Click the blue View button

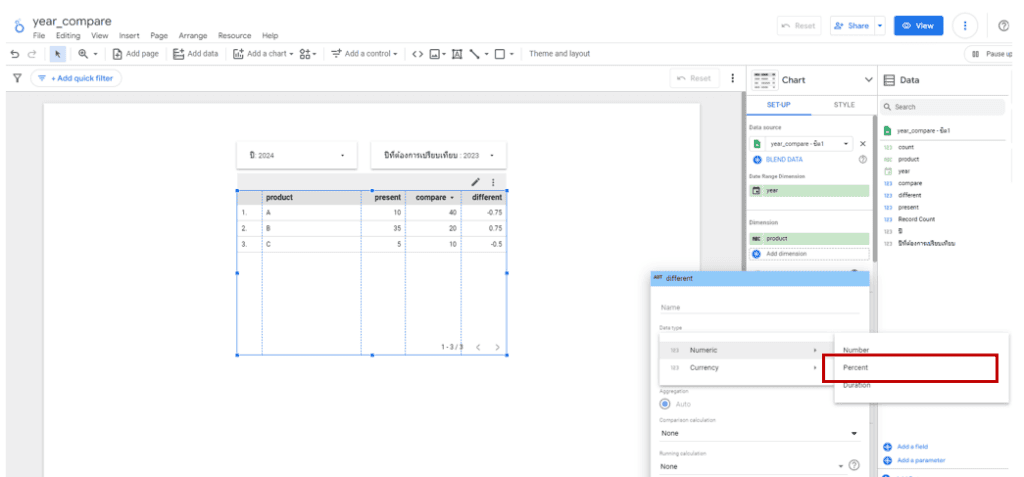(918, 26)
